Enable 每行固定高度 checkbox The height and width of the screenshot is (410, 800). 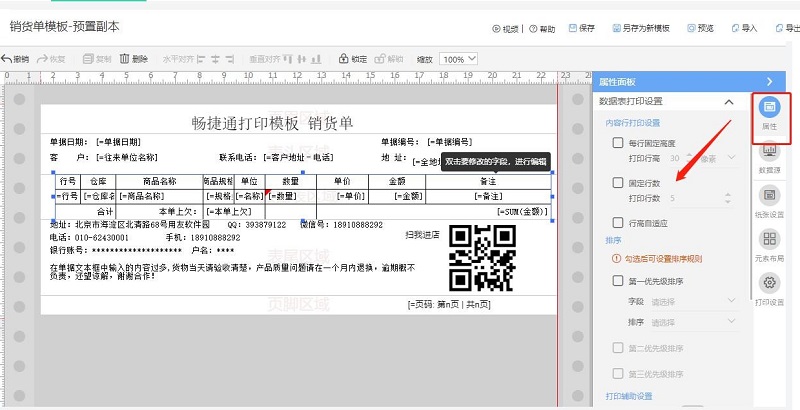[618, 143]
